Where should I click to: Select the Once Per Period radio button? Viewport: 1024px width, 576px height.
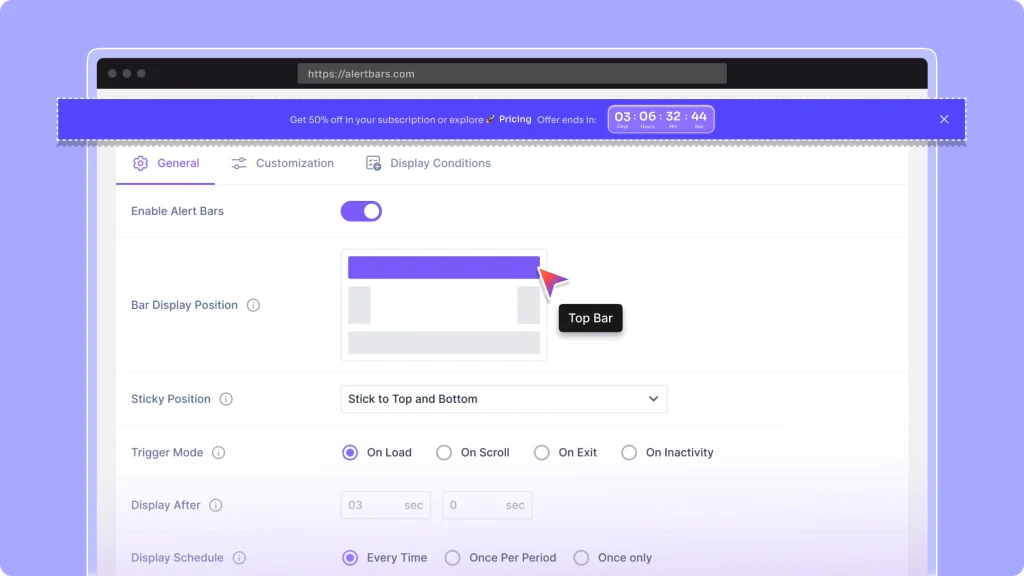click(453, 558)
